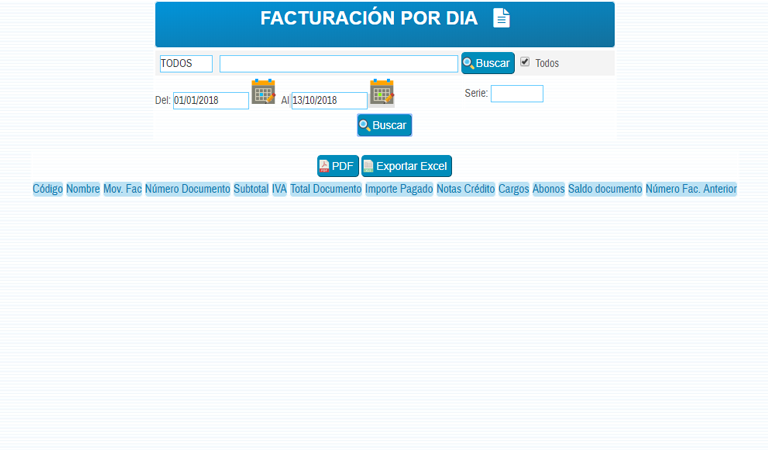Sort by Número Documento column
This screenshot has height=450, width=768.
(187, 189)
